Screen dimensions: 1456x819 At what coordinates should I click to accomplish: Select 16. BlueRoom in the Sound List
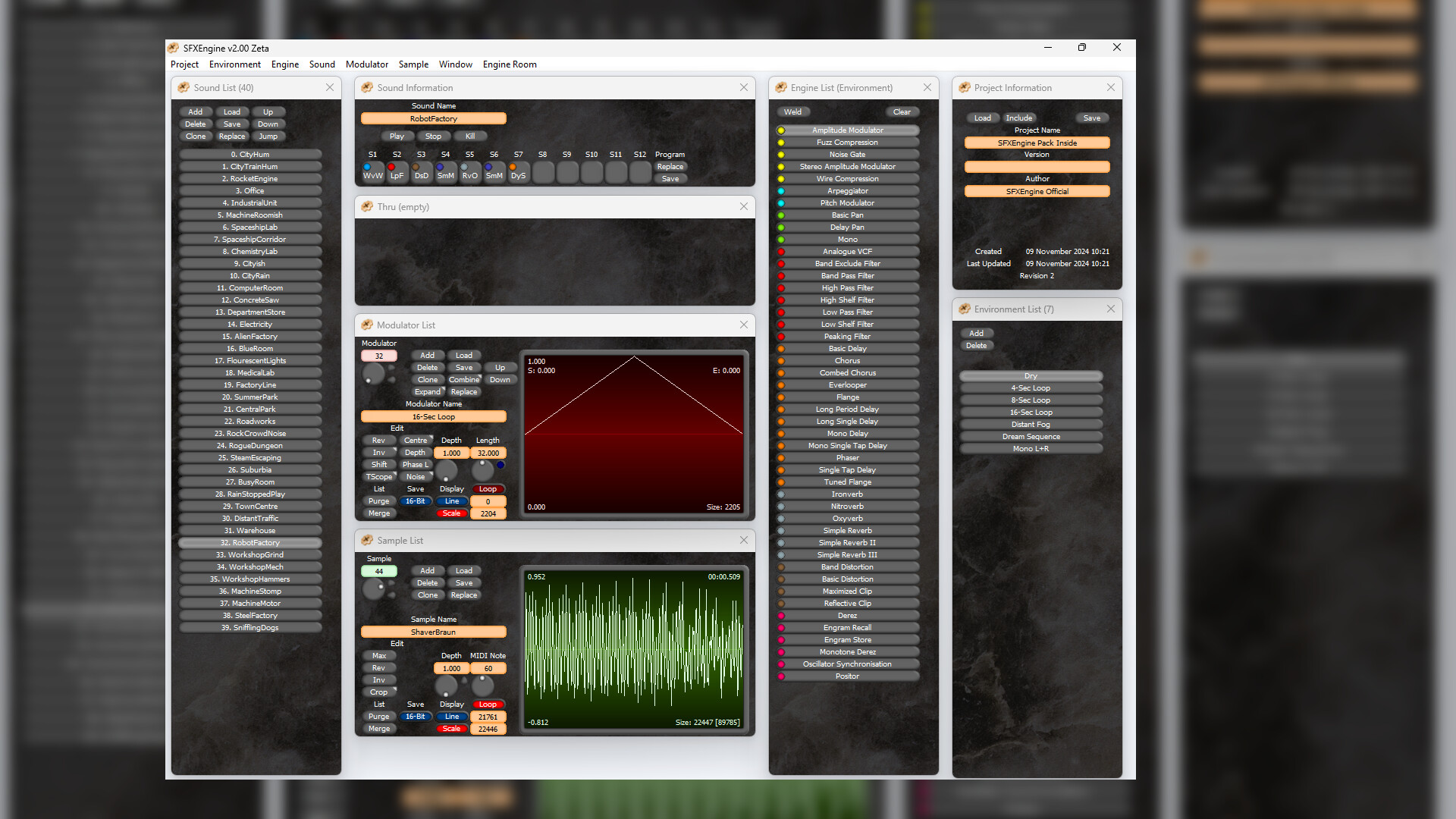250,348
